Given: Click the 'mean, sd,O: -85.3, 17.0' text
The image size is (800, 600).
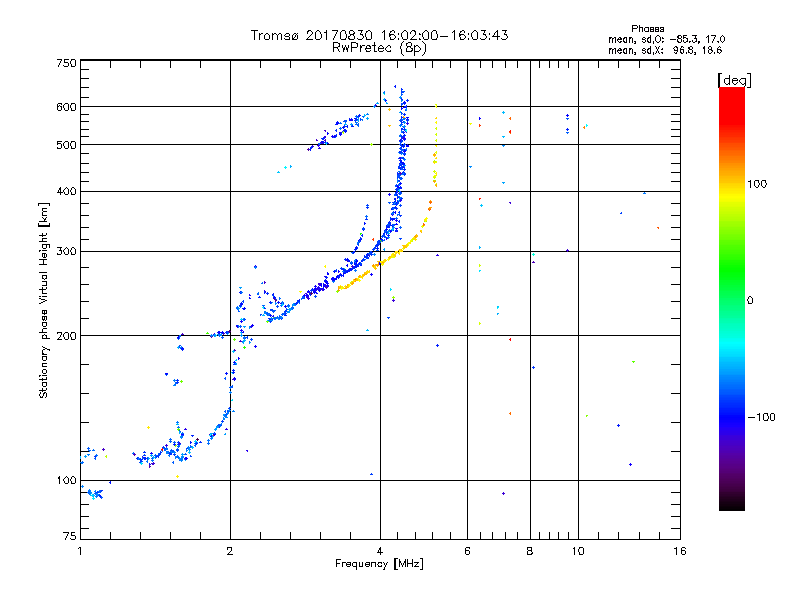Looking at the screenshot, I should point(666,39).
